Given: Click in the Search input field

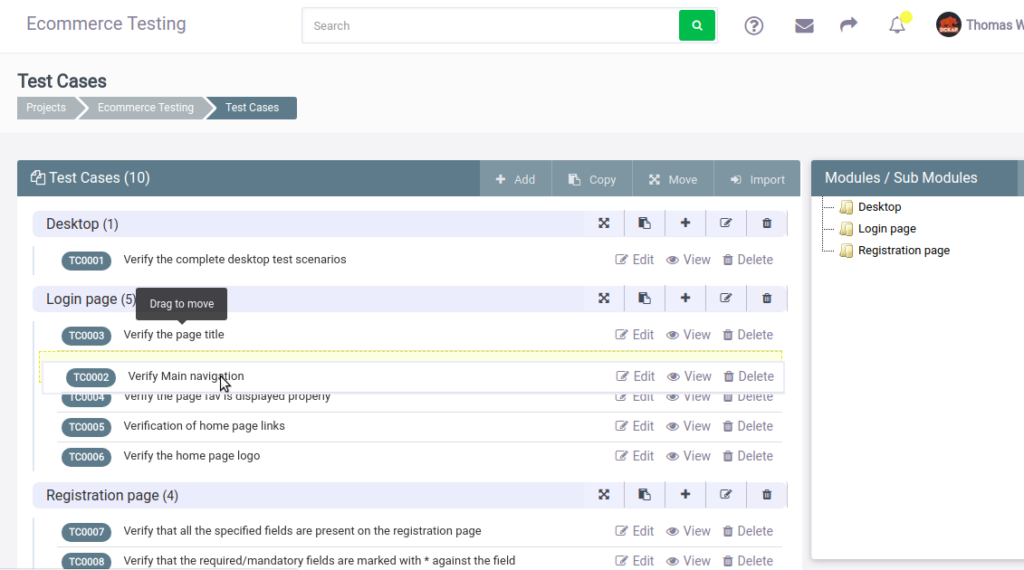Looking at the screenshot, I should [x=490, y=25].
